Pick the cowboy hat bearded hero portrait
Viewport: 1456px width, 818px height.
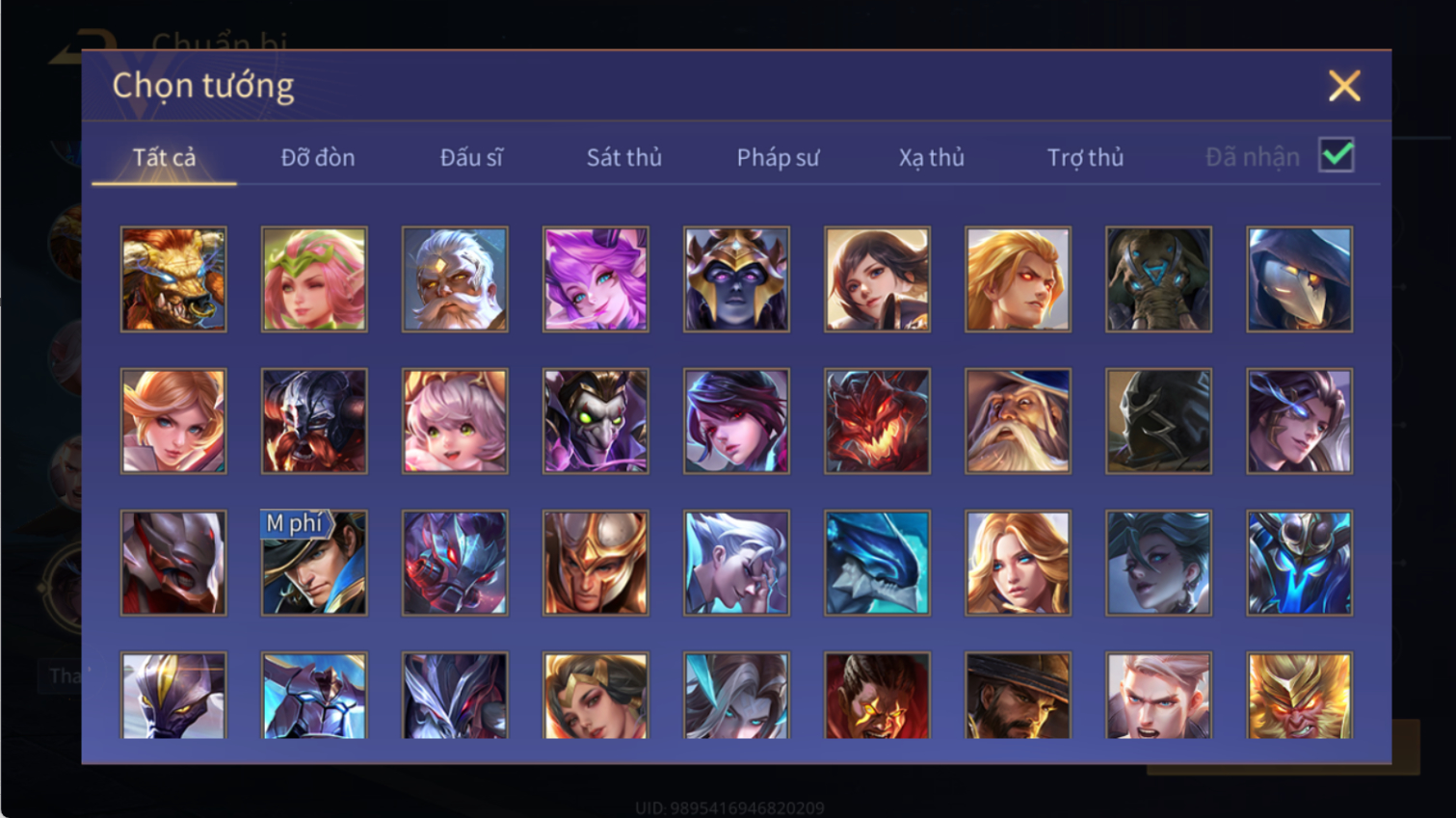[1018, 696]
